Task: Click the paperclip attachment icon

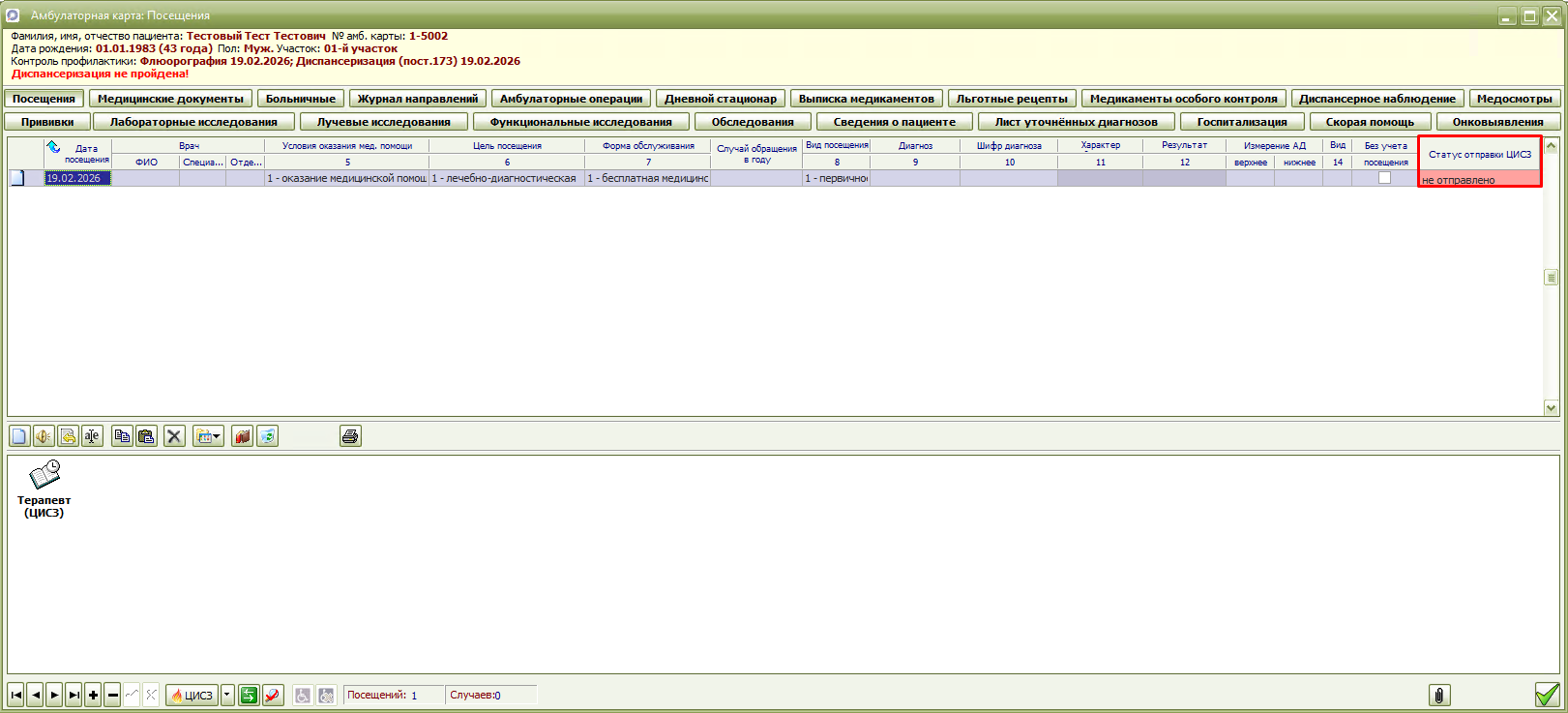Action: pyautogui.click(x=1439, y=695)
